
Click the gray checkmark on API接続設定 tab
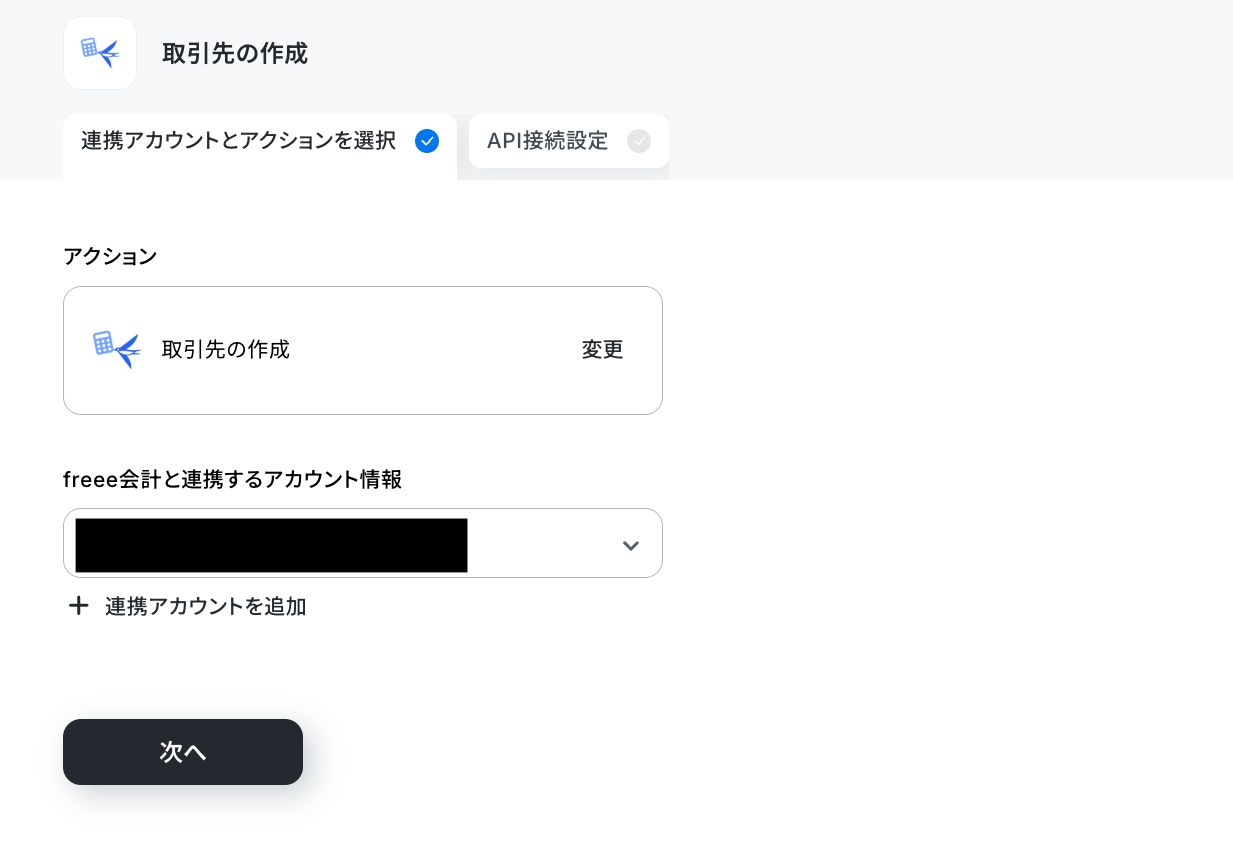(x=639, y=141)
